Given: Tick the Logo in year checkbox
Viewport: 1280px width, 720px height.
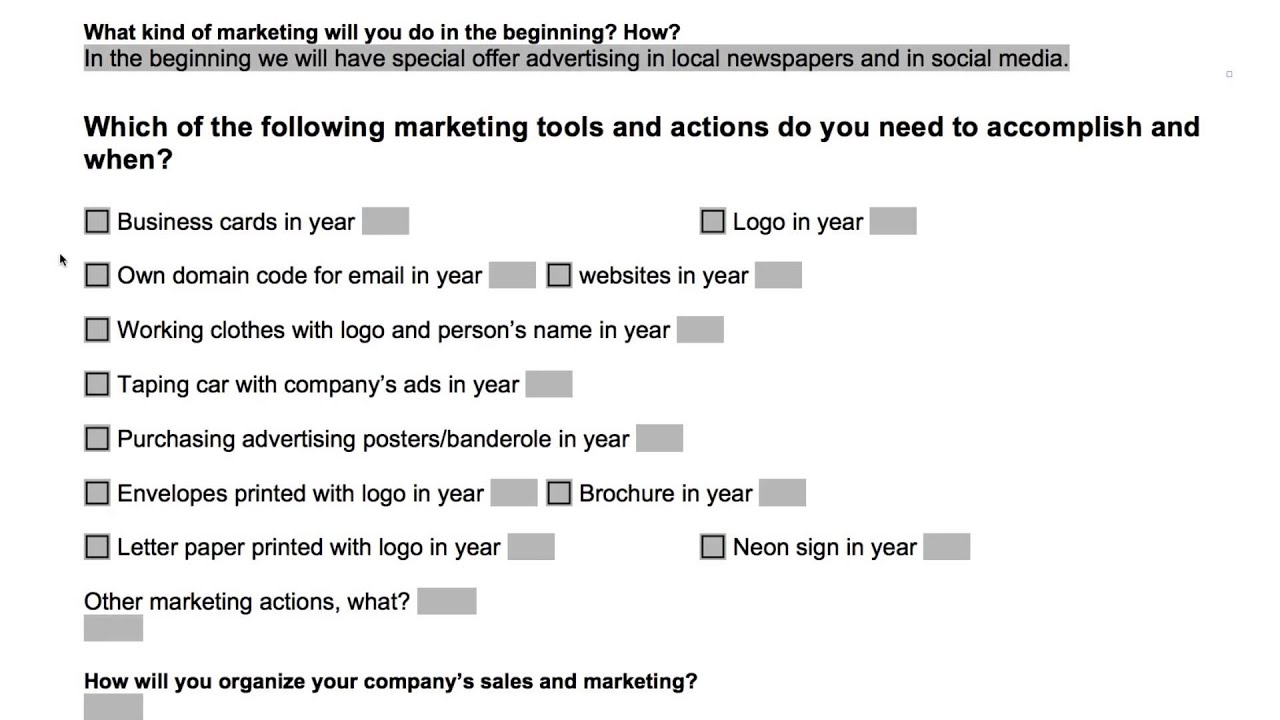Looking at the screenshot, I should pyautogui.click(x=712, y=221).
